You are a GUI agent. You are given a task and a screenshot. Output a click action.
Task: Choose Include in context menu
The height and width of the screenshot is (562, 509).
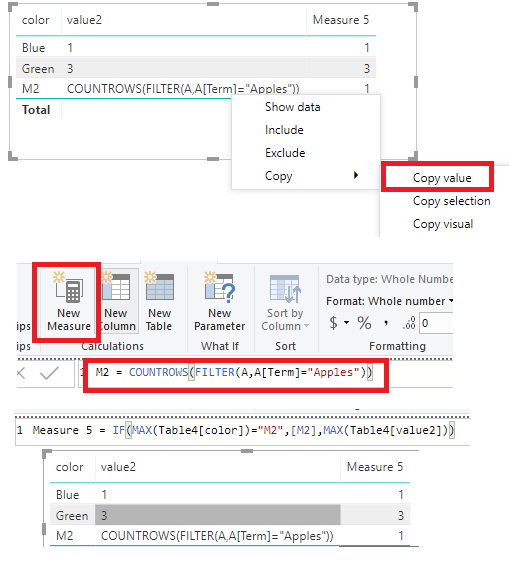(x=284, y=130)
